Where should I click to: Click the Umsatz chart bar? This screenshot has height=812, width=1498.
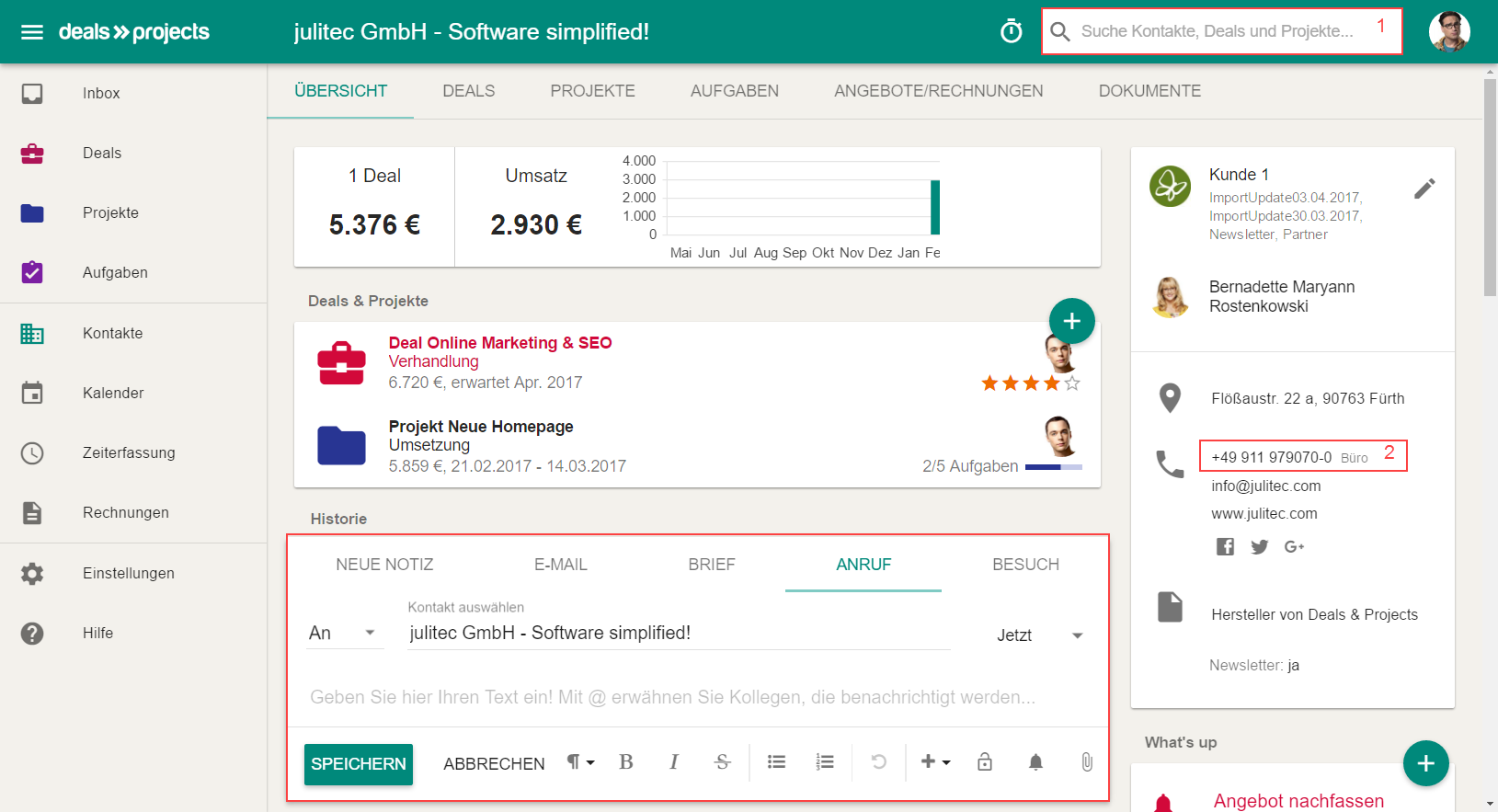pyautogui.click(x=935, y=207)
